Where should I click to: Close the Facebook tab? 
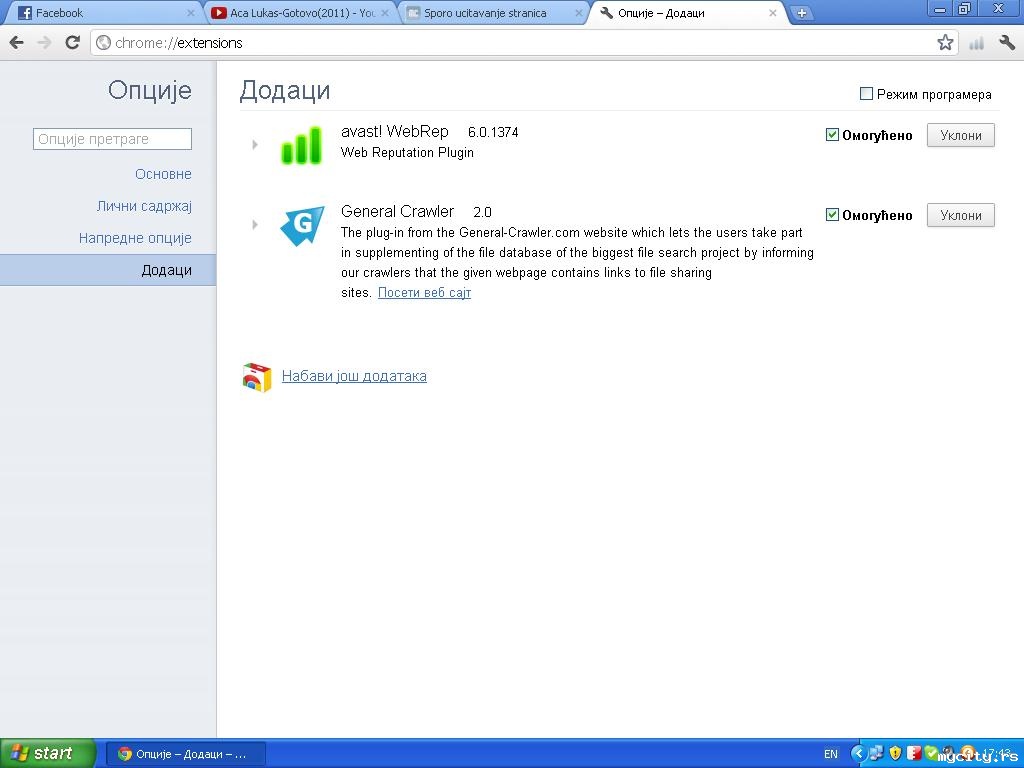(x=191, y=12)
